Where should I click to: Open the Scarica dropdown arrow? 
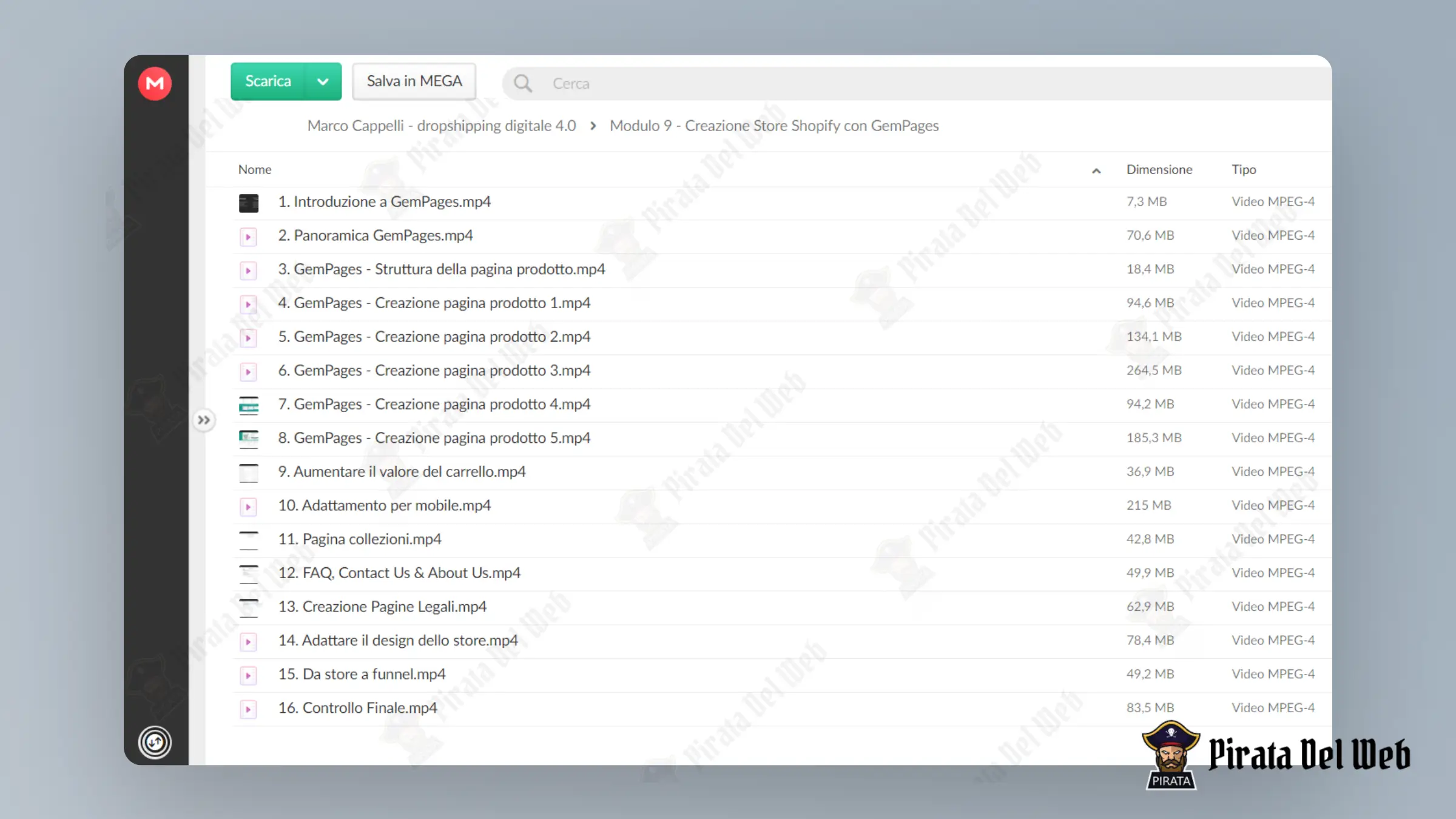point(323,81)
